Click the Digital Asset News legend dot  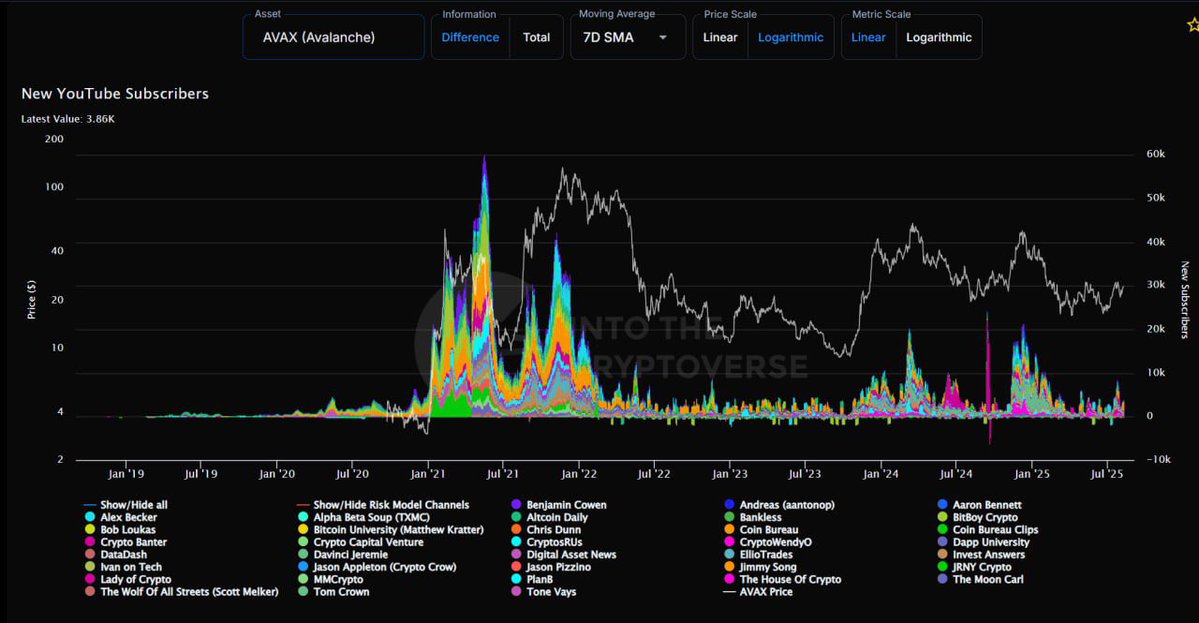pyautogui.click(x=516, y=554)
